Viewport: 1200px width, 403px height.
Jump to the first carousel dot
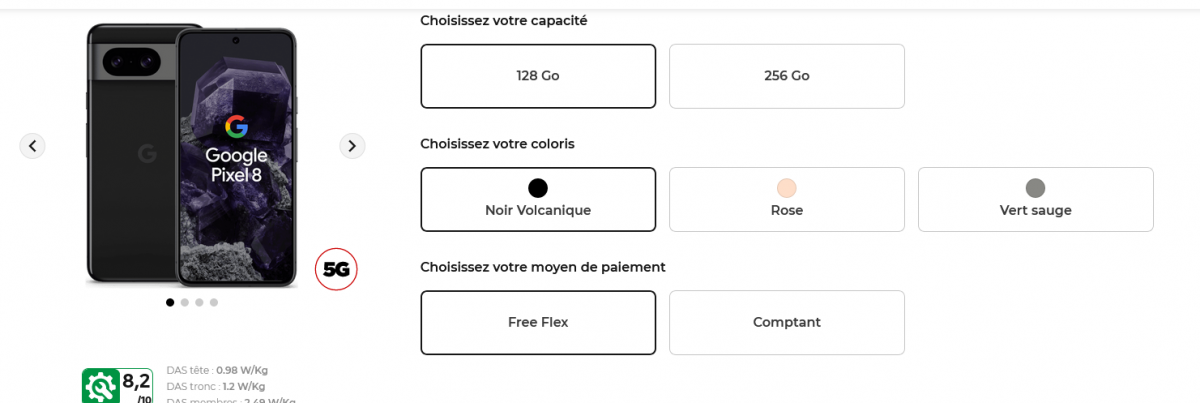click(170, 302)
